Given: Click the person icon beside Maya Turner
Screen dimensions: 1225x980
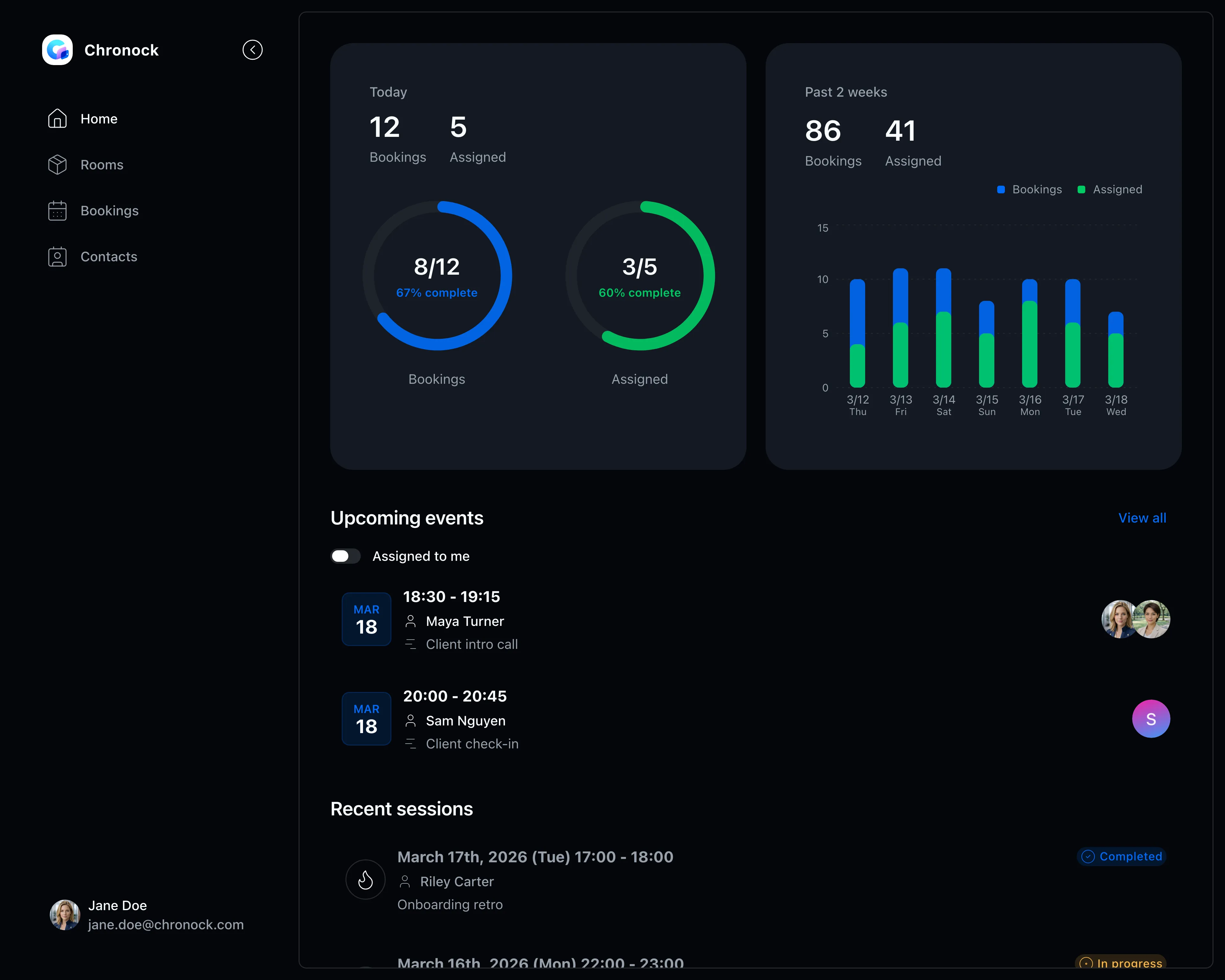Looking at the screenshot, I should point(410,621).
